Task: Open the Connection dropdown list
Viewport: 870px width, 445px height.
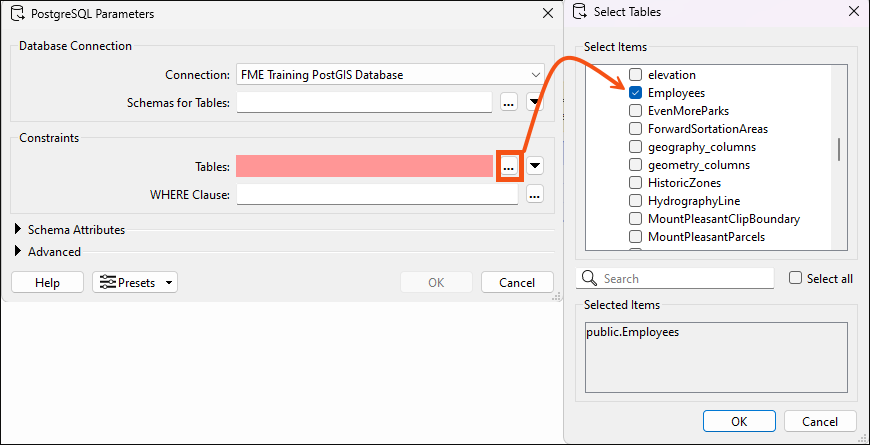Action: click(x=390, y=74)
